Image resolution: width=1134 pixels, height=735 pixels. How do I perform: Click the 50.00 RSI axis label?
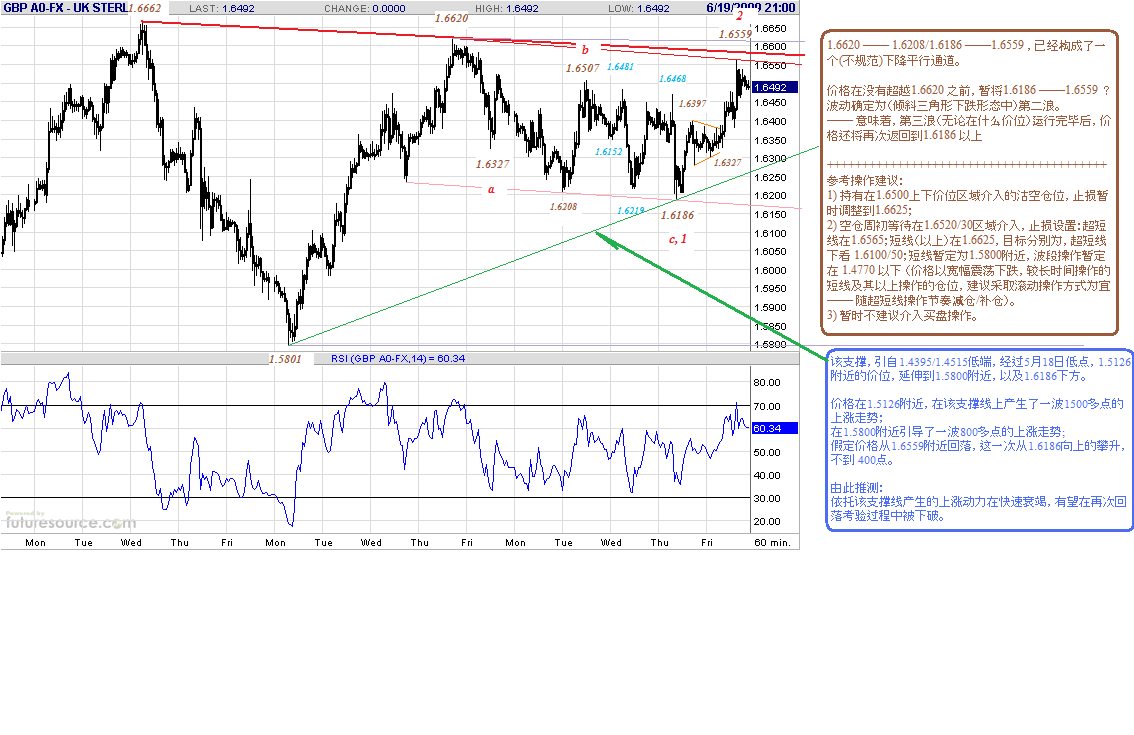pyautogui.click(x=767, y=453)
